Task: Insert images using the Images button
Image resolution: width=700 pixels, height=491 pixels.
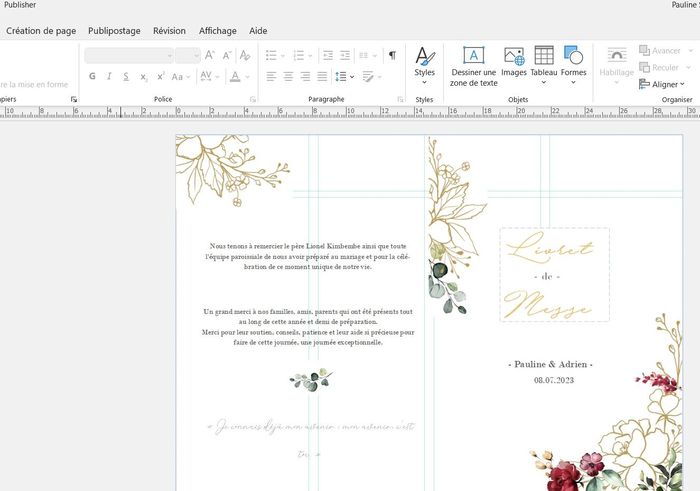Action: [x=514, y=62]
